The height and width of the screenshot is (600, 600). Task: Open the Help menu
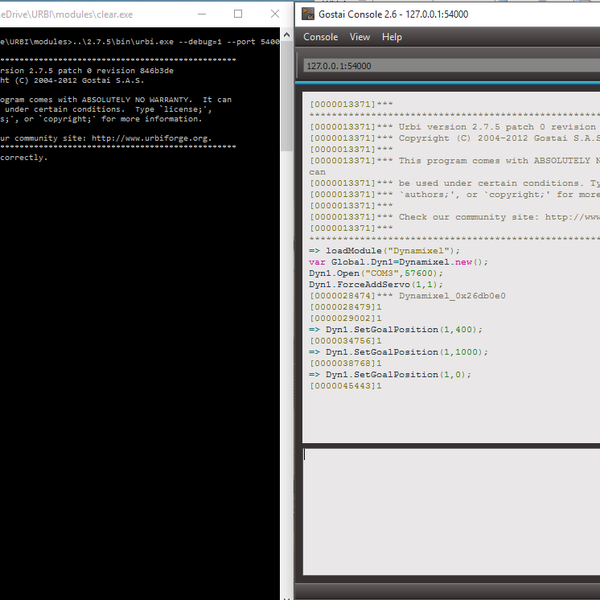coord(392,37)
